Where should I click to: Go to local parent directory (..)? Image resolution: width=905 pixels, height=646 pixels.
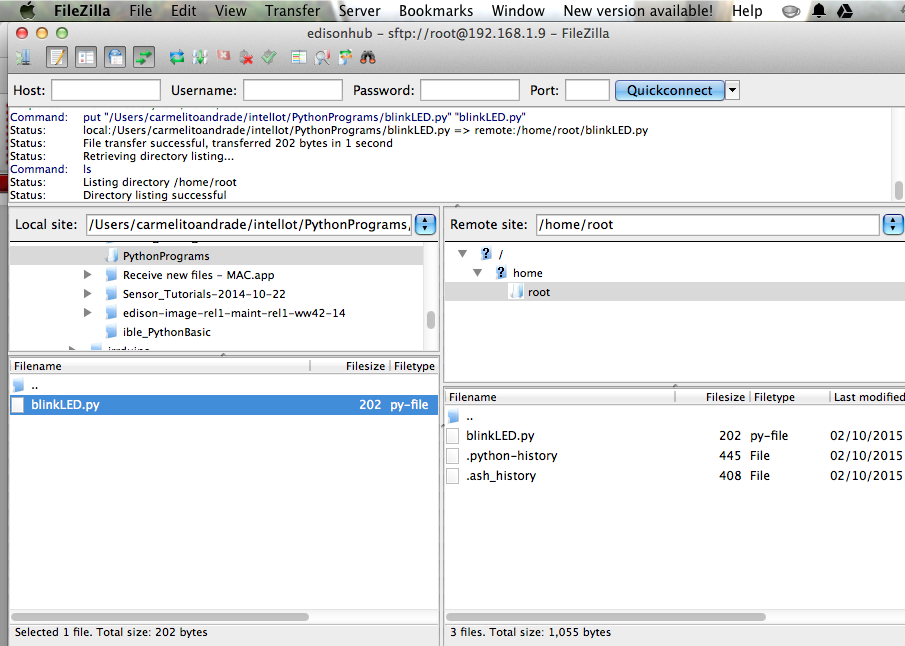point(35,386)
